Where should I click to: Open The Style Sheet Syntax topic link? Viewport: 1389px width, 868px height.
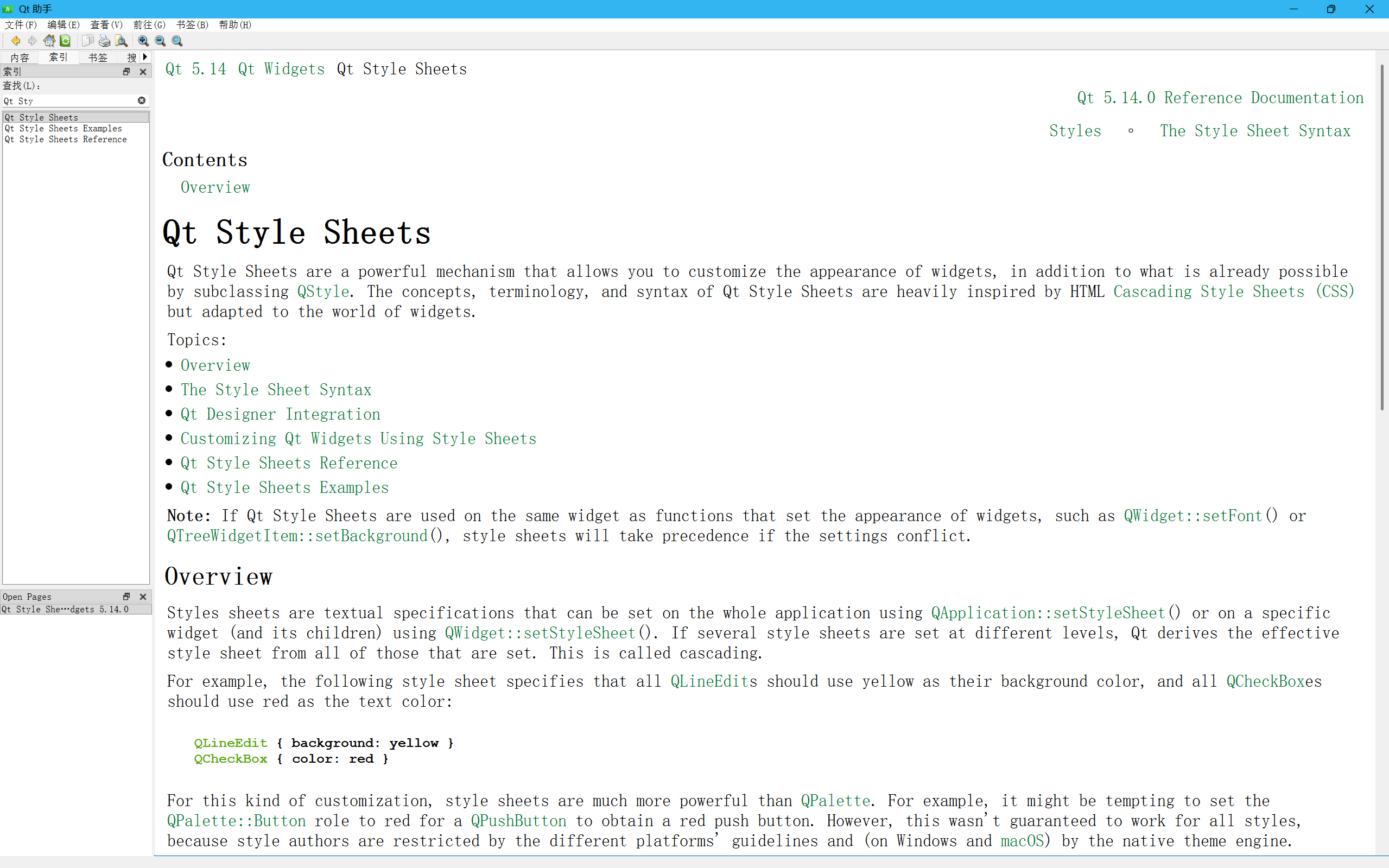tap(276, 390)
